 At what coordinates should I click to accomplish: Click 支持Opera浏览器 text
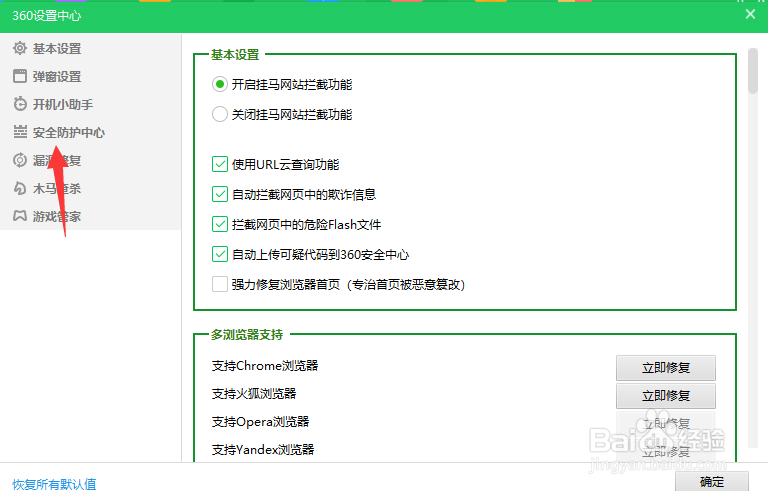point(260,421)
